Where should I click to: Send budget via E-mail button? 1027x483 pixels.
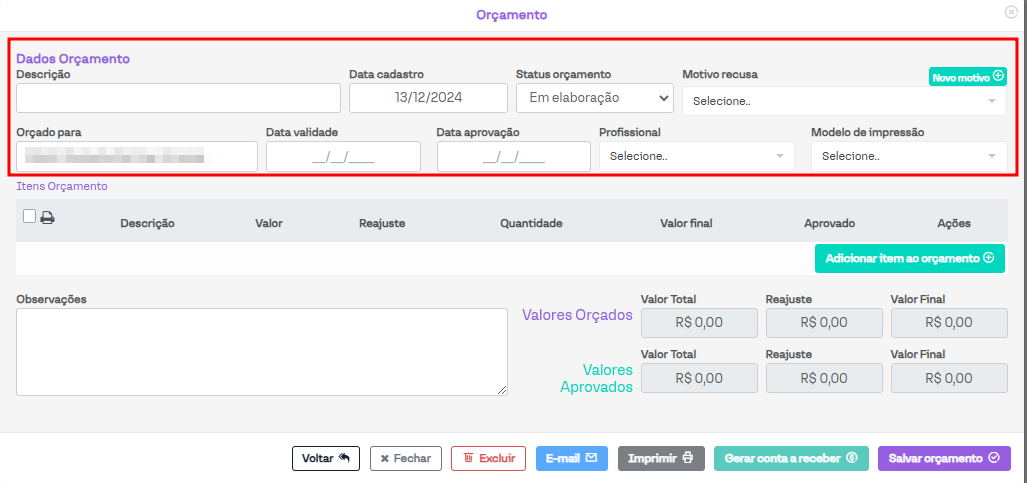[x=572, y=458]
